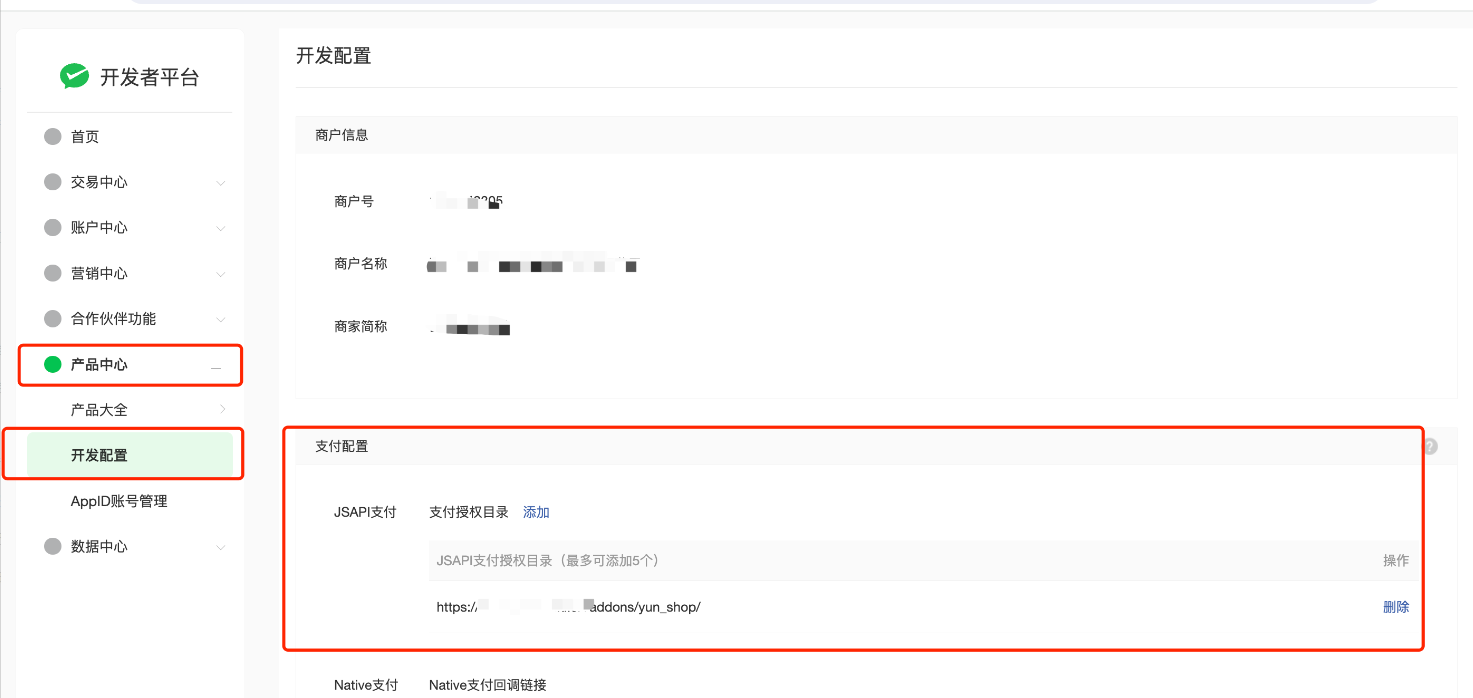Click the circle icon beside 合作伙伴功能
The width and height of the screenshot is (1473, 698).
click(x=53, y=319)
